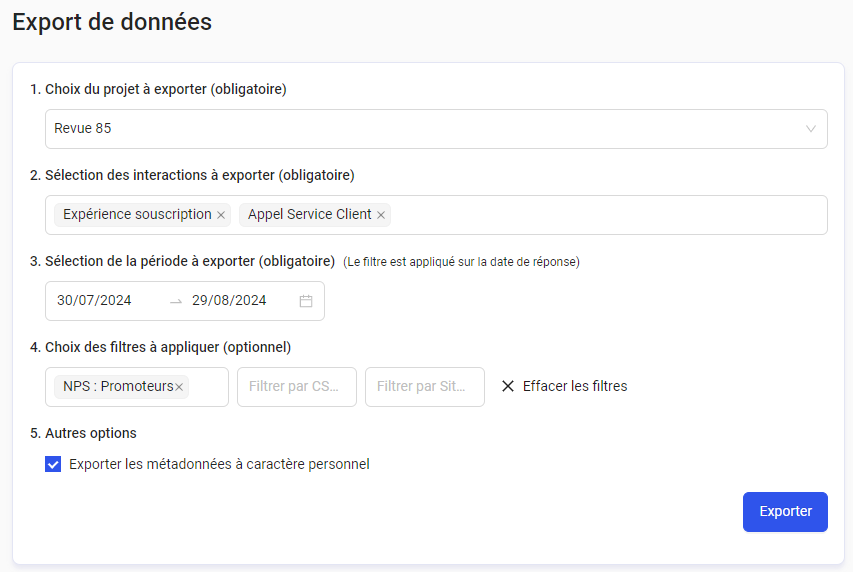Click the X icon beside Effacer les filtres
The width and height of the screenshot is (853, 572).
click(x=508, y=386)
